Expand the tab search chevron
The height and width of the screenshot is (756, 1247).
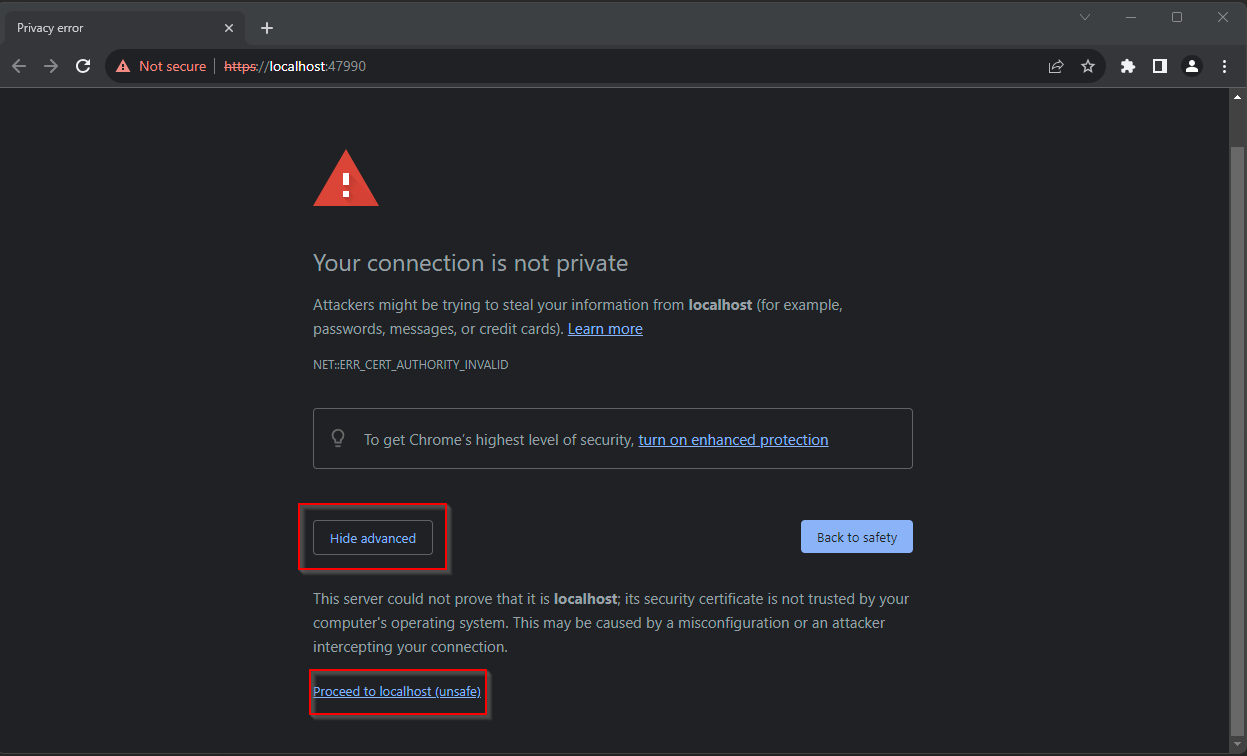tap(1085, 17)
